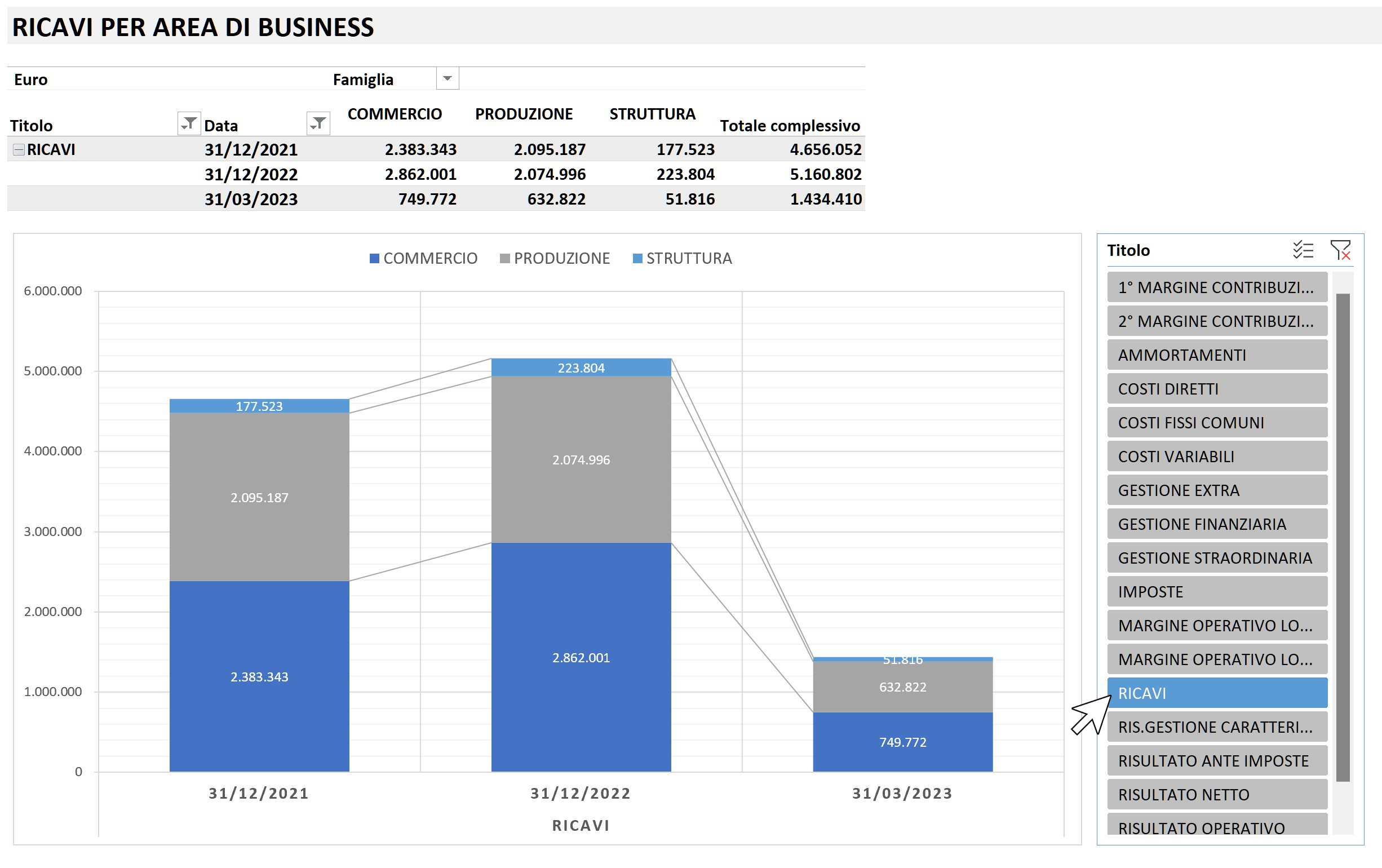Open the Famiglia dropdown arrow

[x=447, y=79]
